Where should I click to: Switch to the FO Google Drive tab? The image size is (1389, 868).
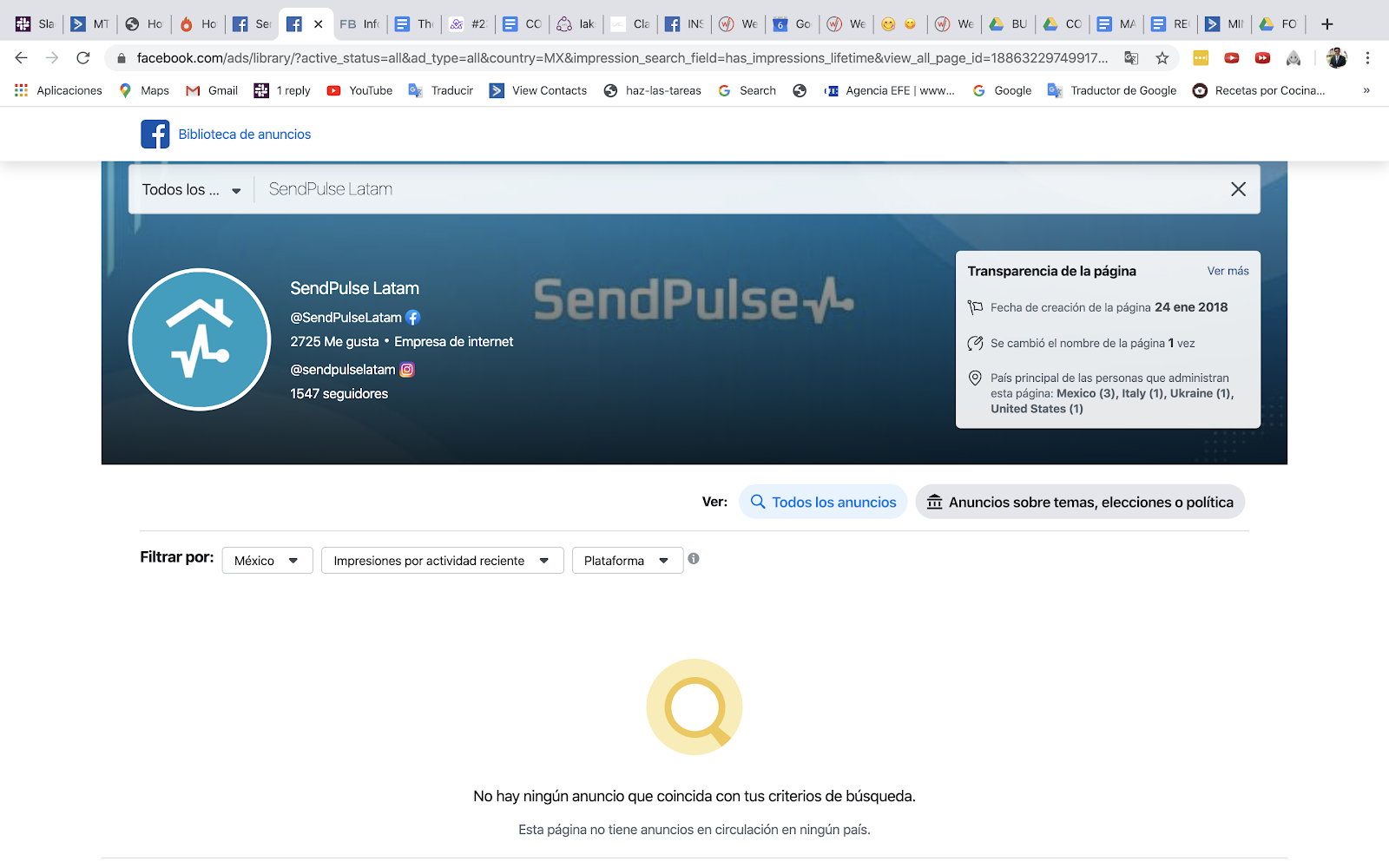pyautogui.click(x=1277, y=24)
